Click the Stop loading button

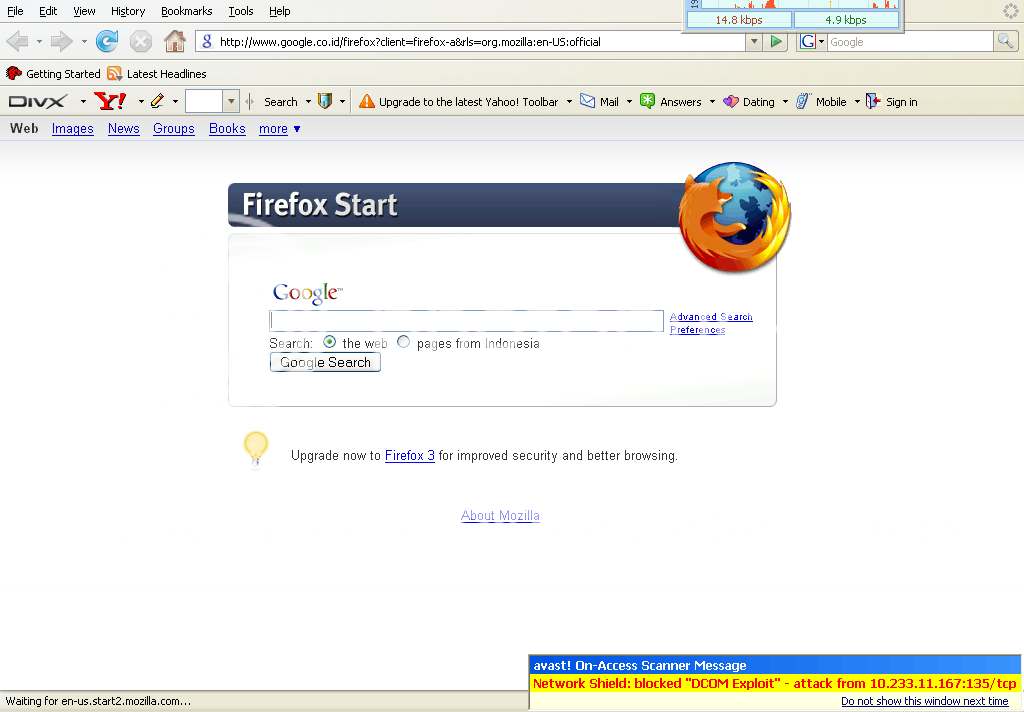pos(140,42)
